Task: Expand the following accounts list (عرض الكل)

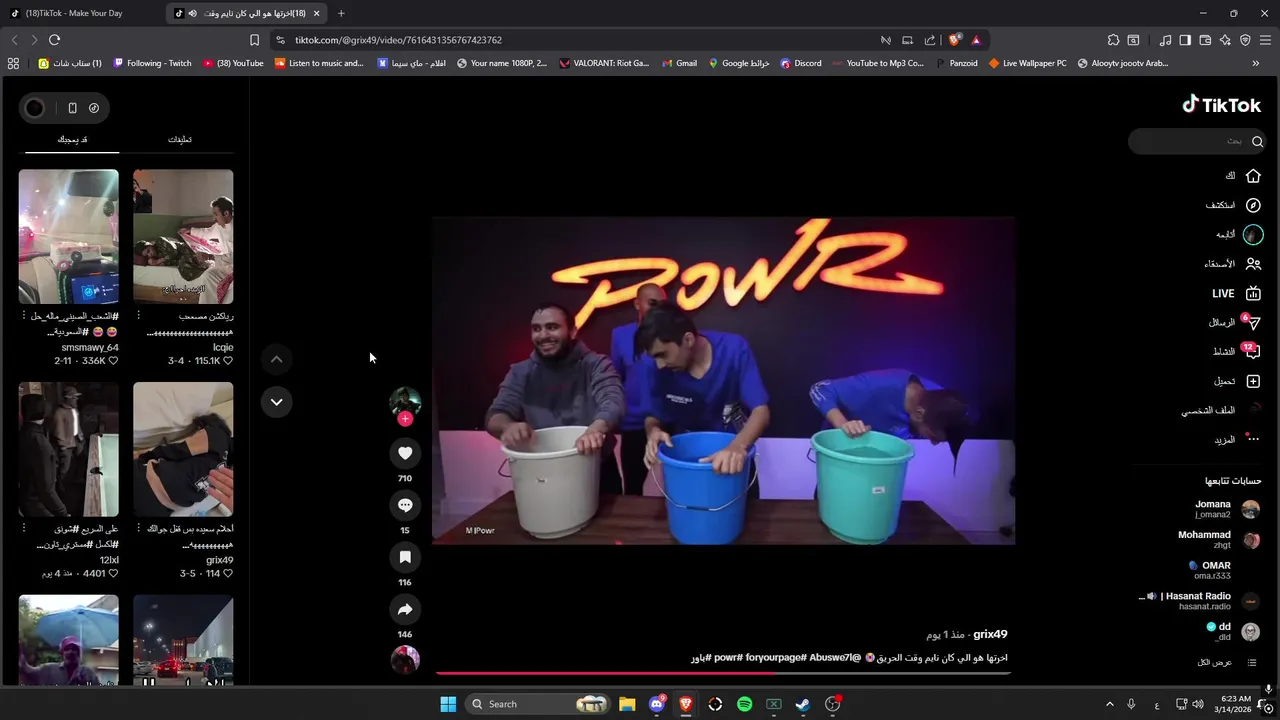Action: click(1227, 662)
